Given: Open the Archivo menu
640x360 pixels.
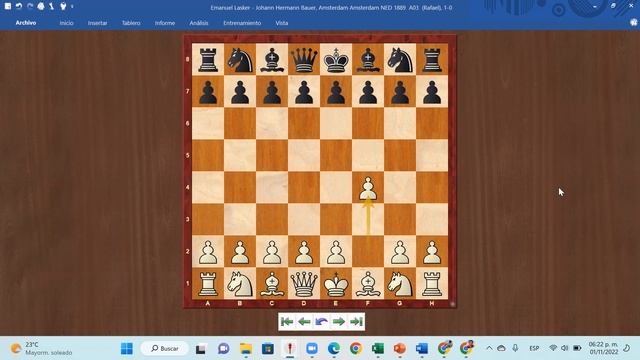Looking at the screenshot, I should pyautogui.click(x=26, y=23).
